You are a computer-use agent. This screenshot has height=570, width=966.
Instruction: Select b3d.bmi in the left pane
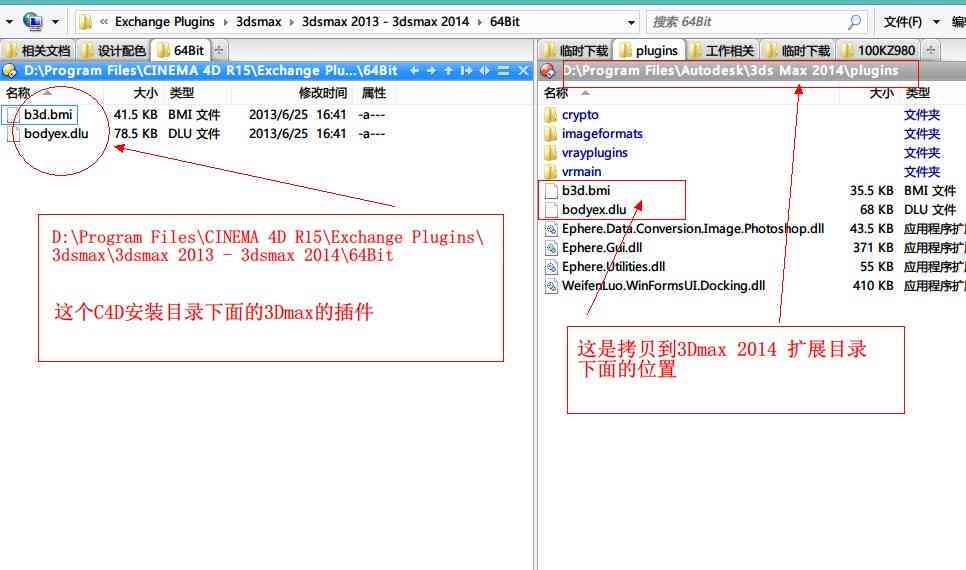[48, 115]
